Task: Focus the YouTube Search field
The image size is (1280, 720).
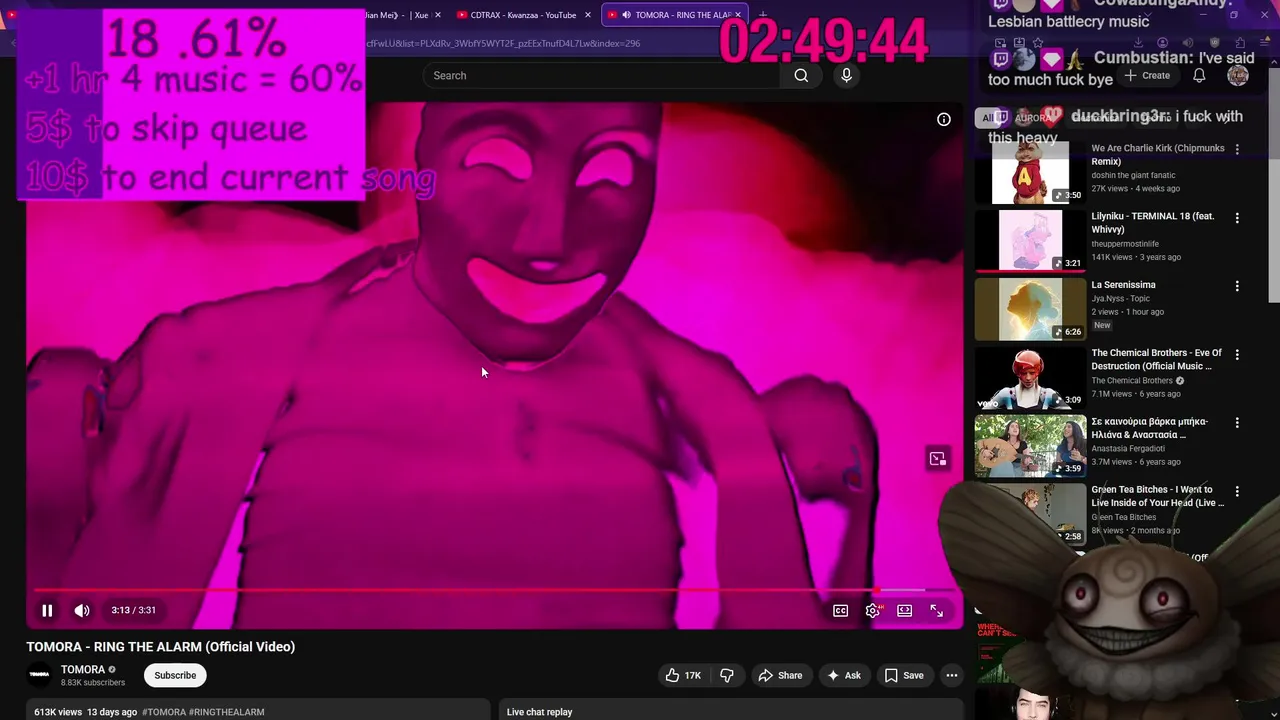Action: [602, 75]
